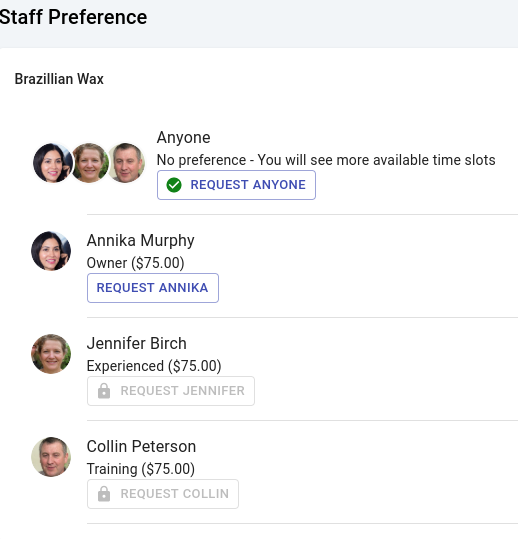Image resolution: width=518 pixels, height=539 pixels.
Task: Click the locked Request Jennifer button
Action: (171, 391)
